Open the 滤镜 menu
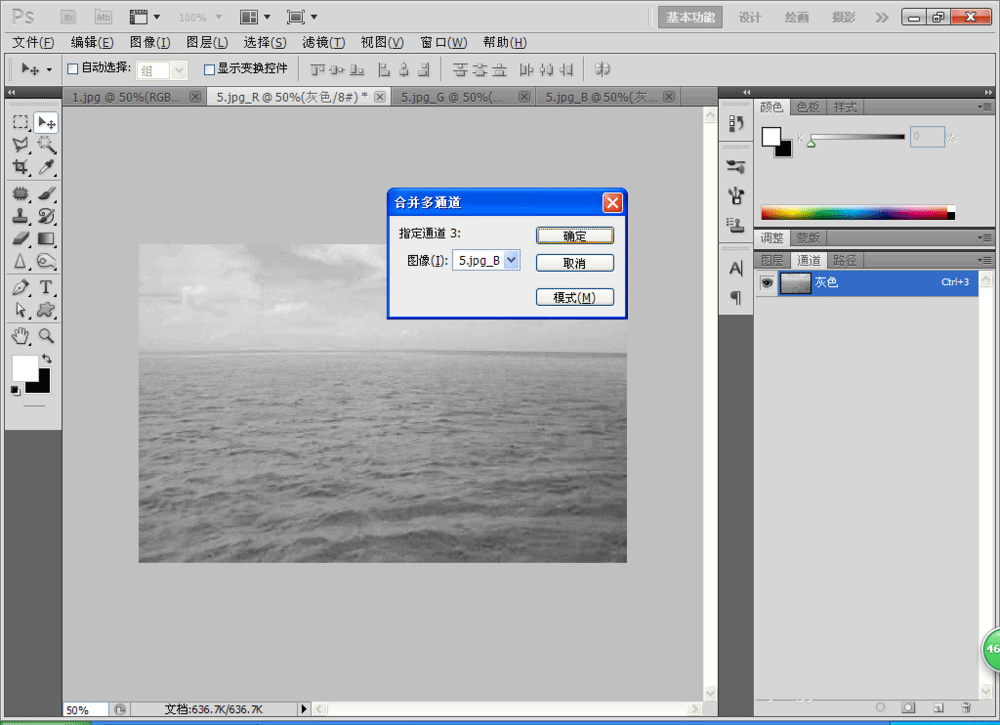Image resolution: width=1000 pixels, height=725 pixels. [322, 42]
